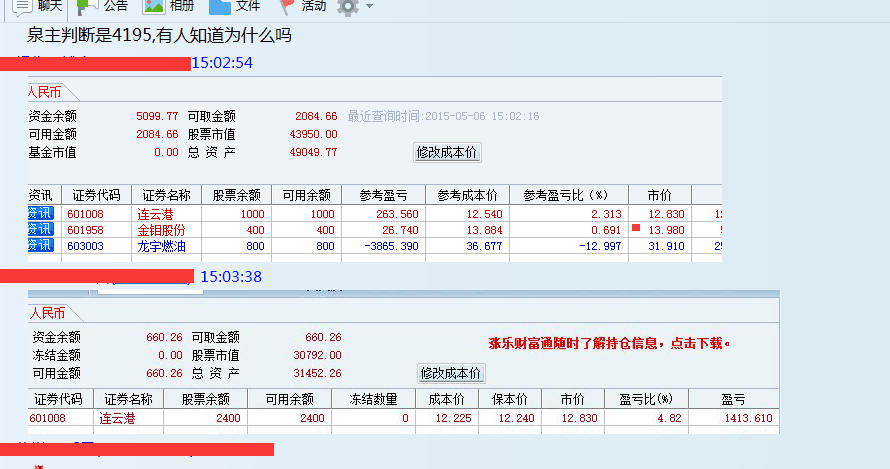Click 修改成本价 in the 15:02:54 screenshot
The image size is (890, 469).
click(447, 153)
